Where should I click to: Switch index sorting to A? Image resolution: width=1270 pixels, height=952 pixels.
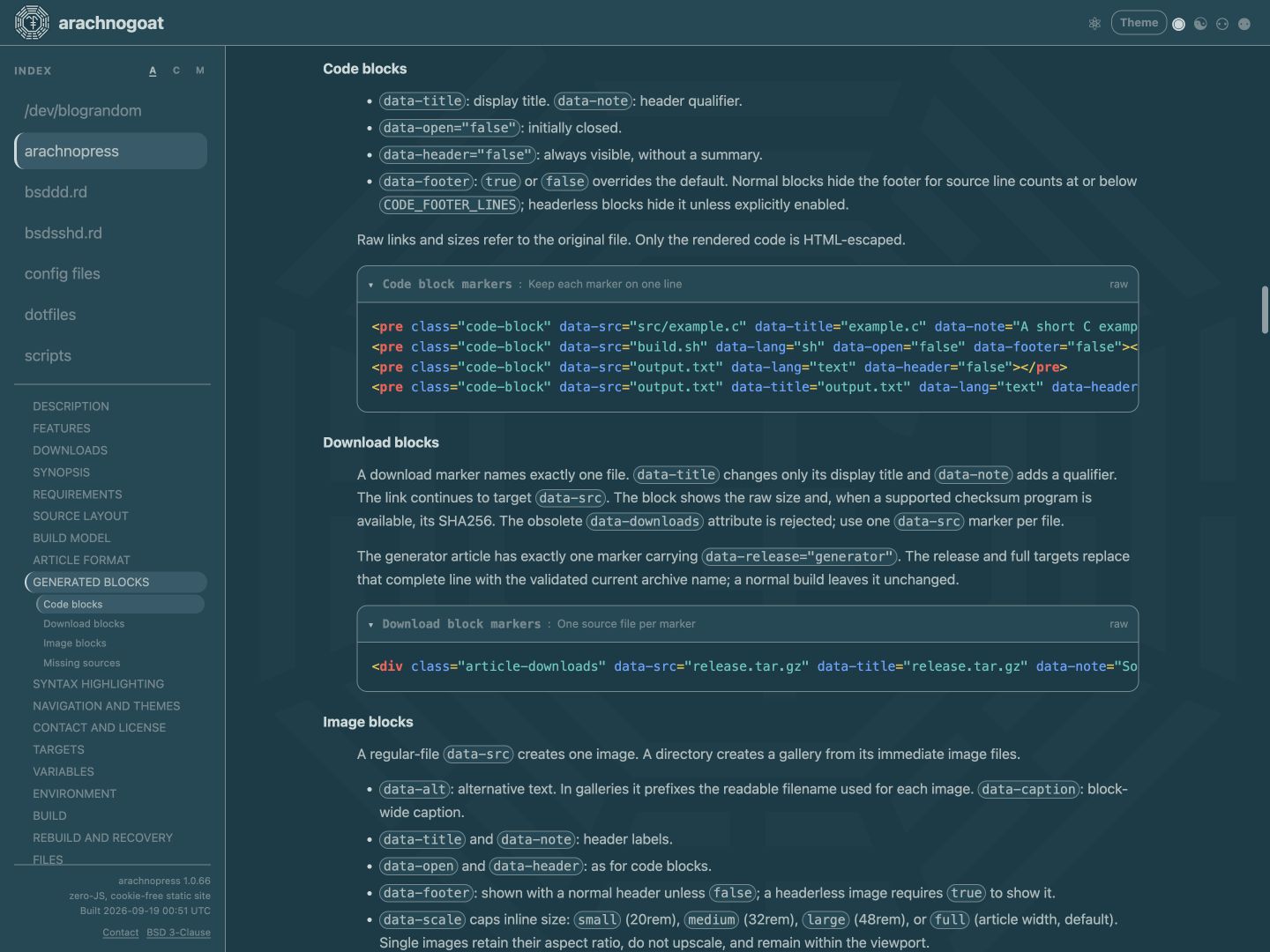click(x=153, y=71)
